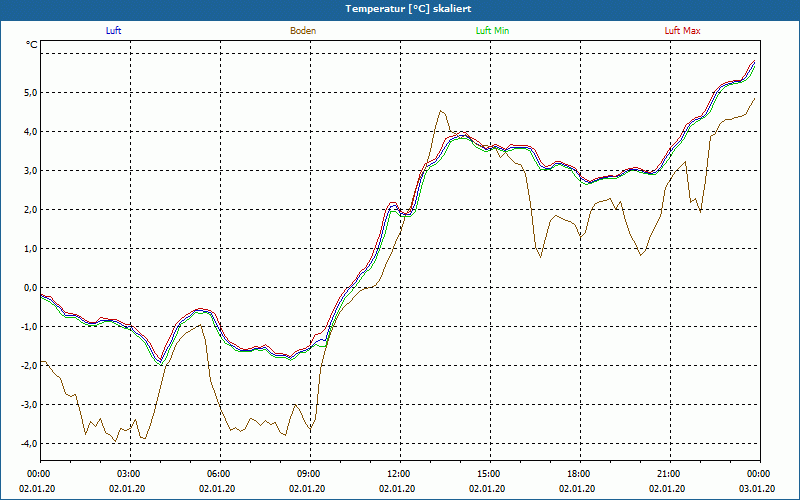Click the 18:00 time axis label
The width and height of the screenshot is (800, 500).
pyautogui.click(x=580, y=474)
